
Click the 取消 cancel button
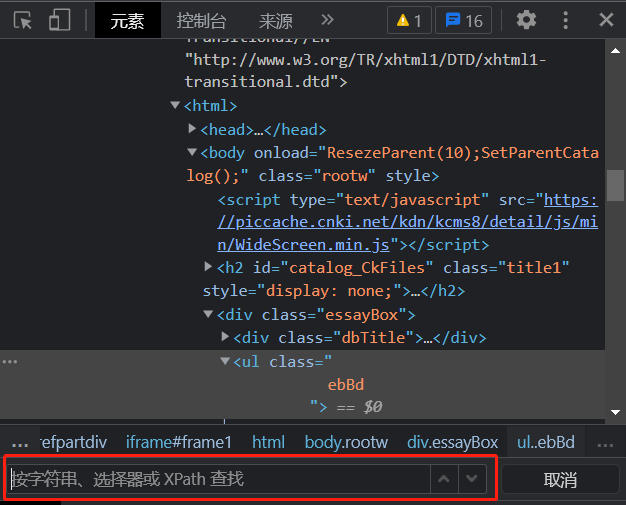point(560,479)
